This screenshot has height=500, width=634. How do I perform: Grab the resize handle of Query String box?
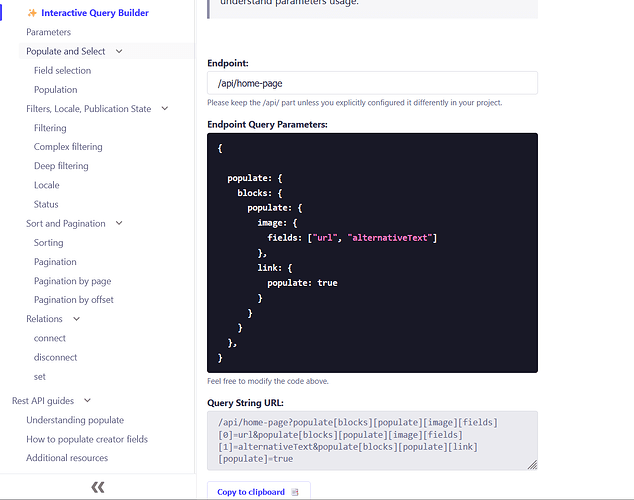pyautogui.click(x=532, y=464)
